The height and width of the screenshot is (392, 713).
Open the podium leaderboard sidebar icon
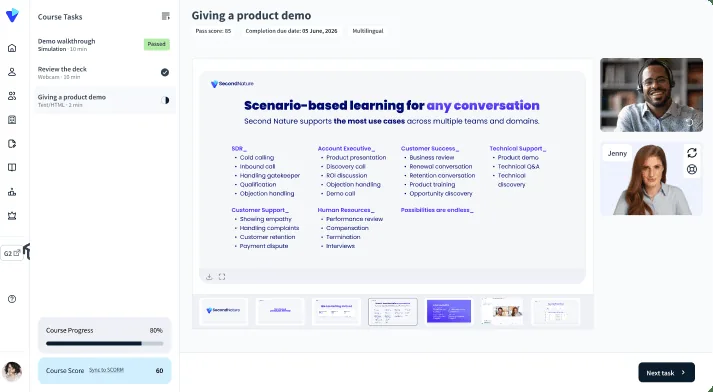coord(12,192)
